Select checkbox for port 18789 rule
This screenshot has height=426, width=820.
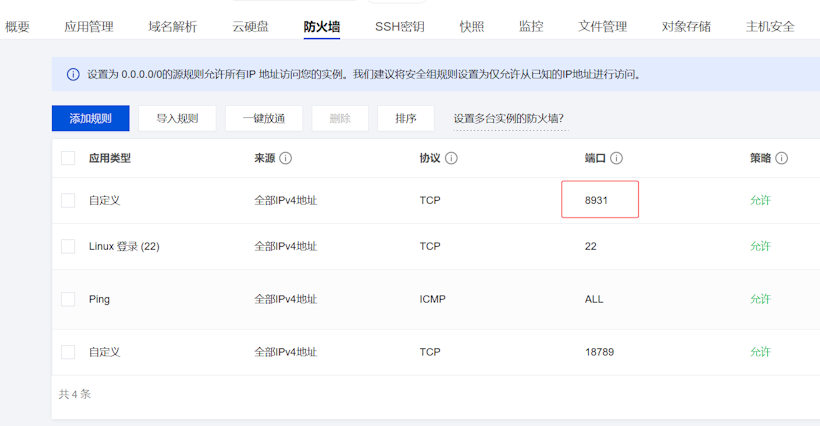68,352
